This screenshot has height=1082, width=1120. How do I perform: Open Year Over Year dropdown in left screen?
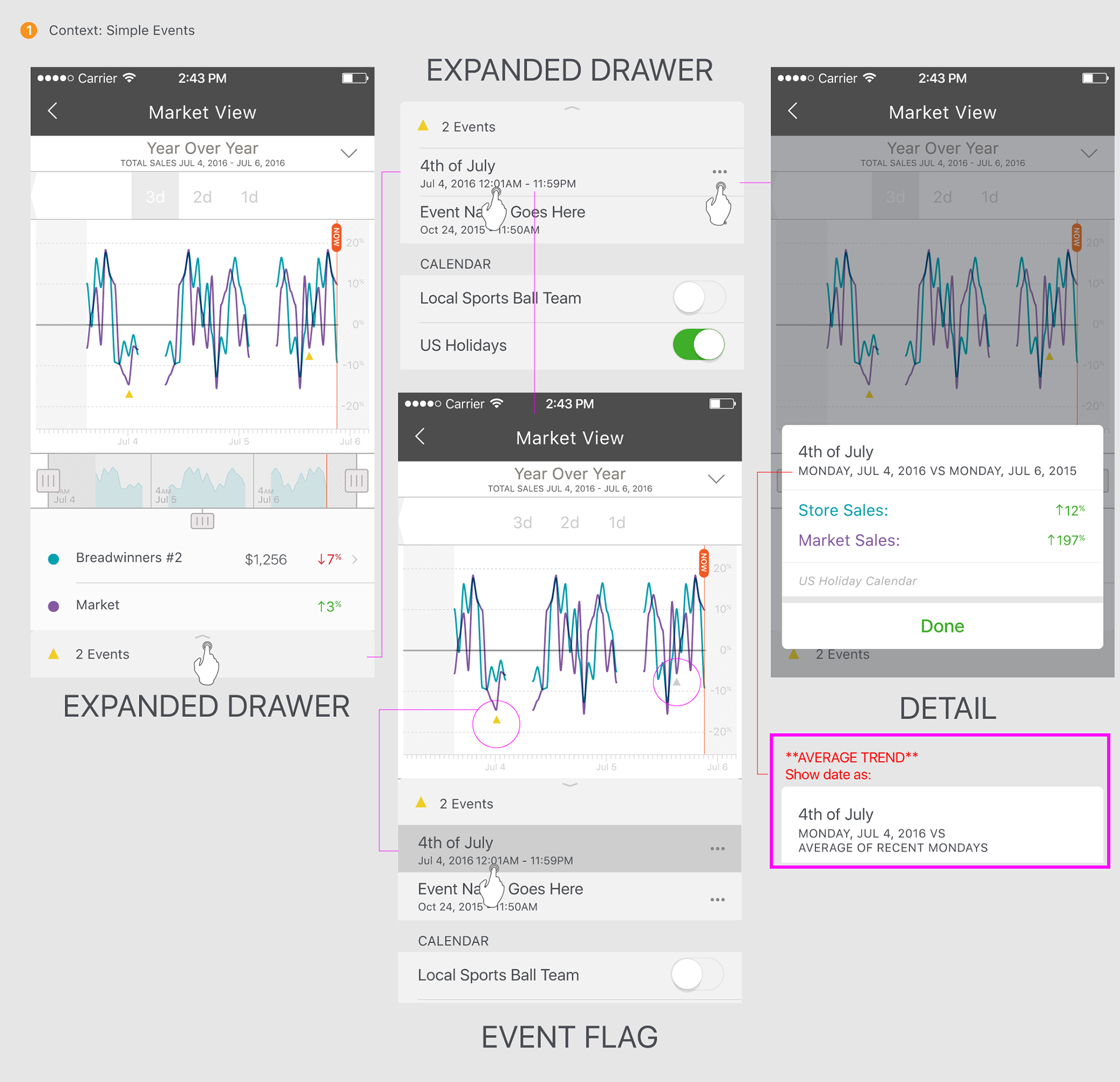[349, 153]
